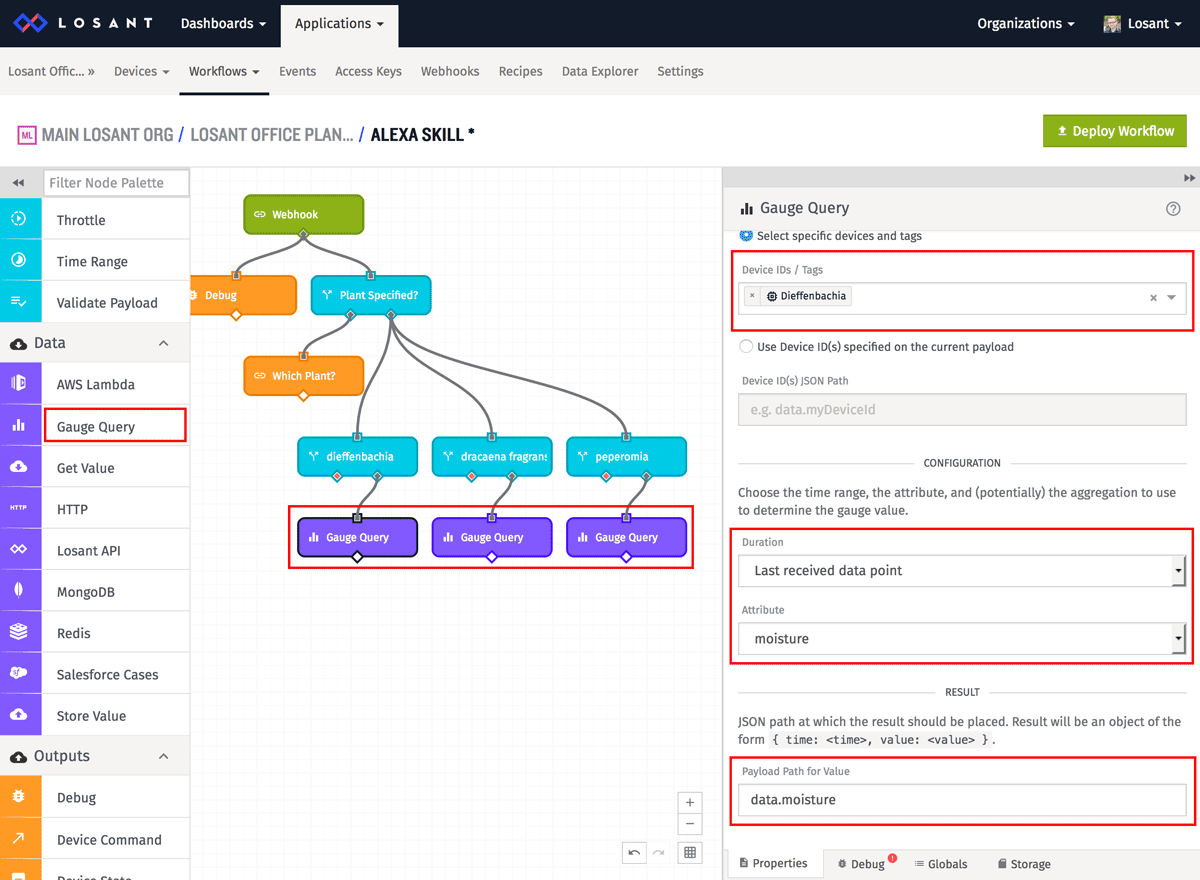1200x880 pixels.
Task: Collapse the node palette with double-arrow icon
Action: 19,183
